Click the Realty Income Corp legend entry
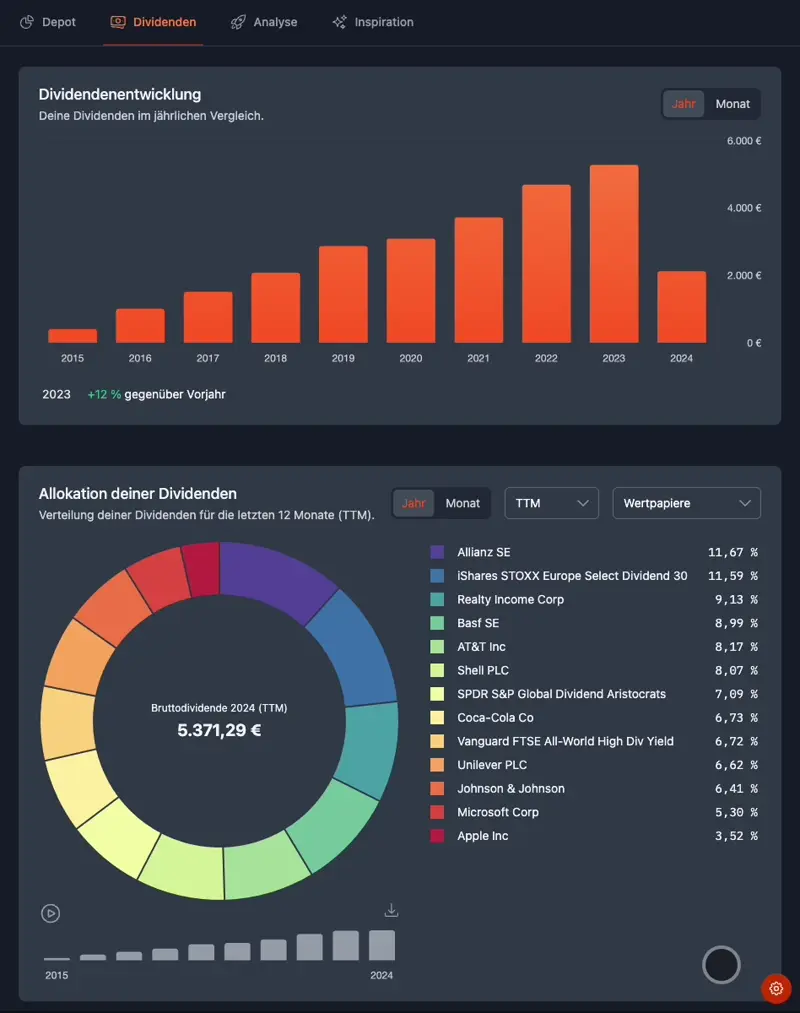 (x=510, y=599)
